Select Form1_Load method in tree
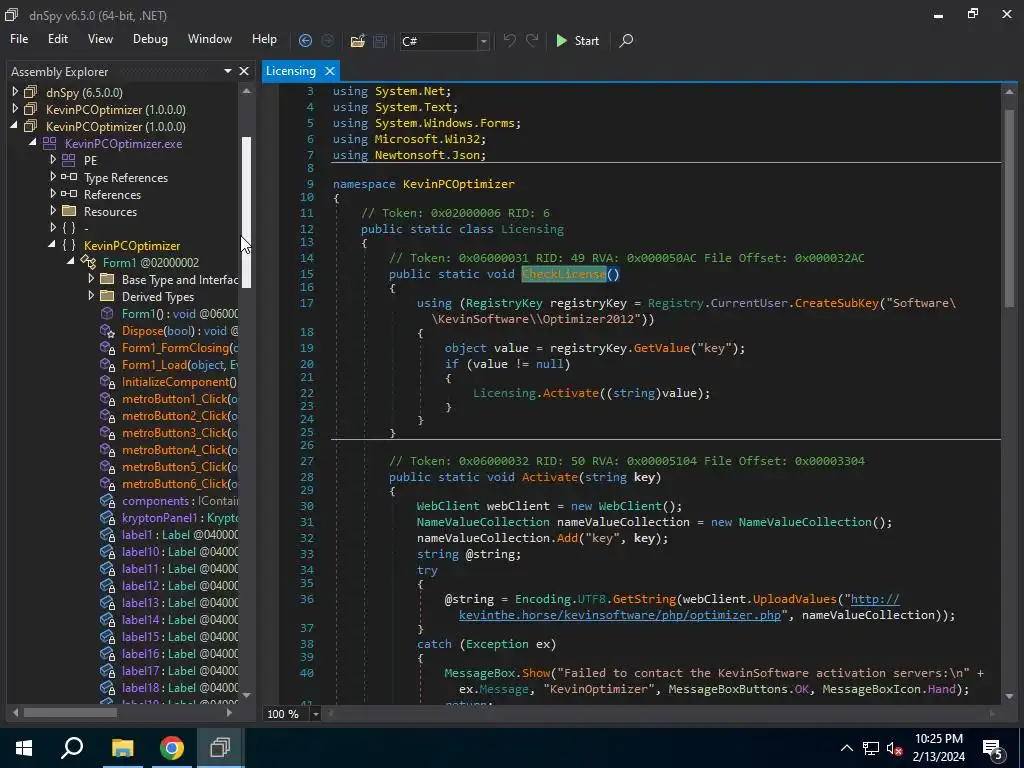1024x768 pixels. [x=180, y=364]
